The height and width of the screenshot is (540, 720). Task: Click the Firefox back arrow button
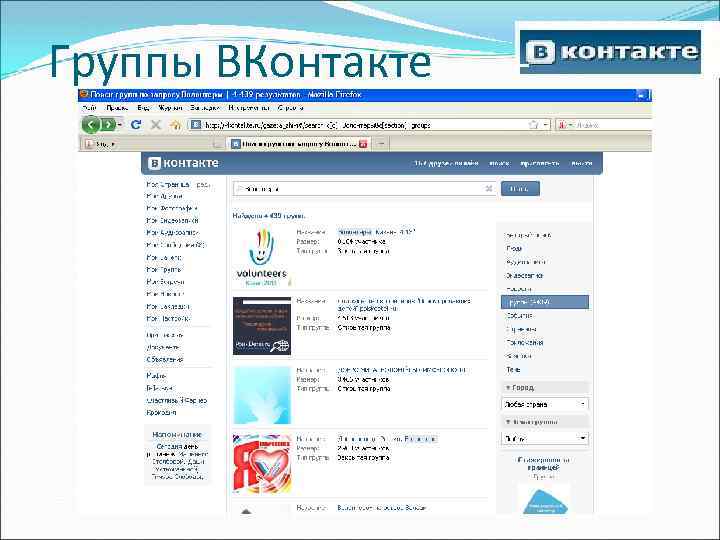(91, 124)
